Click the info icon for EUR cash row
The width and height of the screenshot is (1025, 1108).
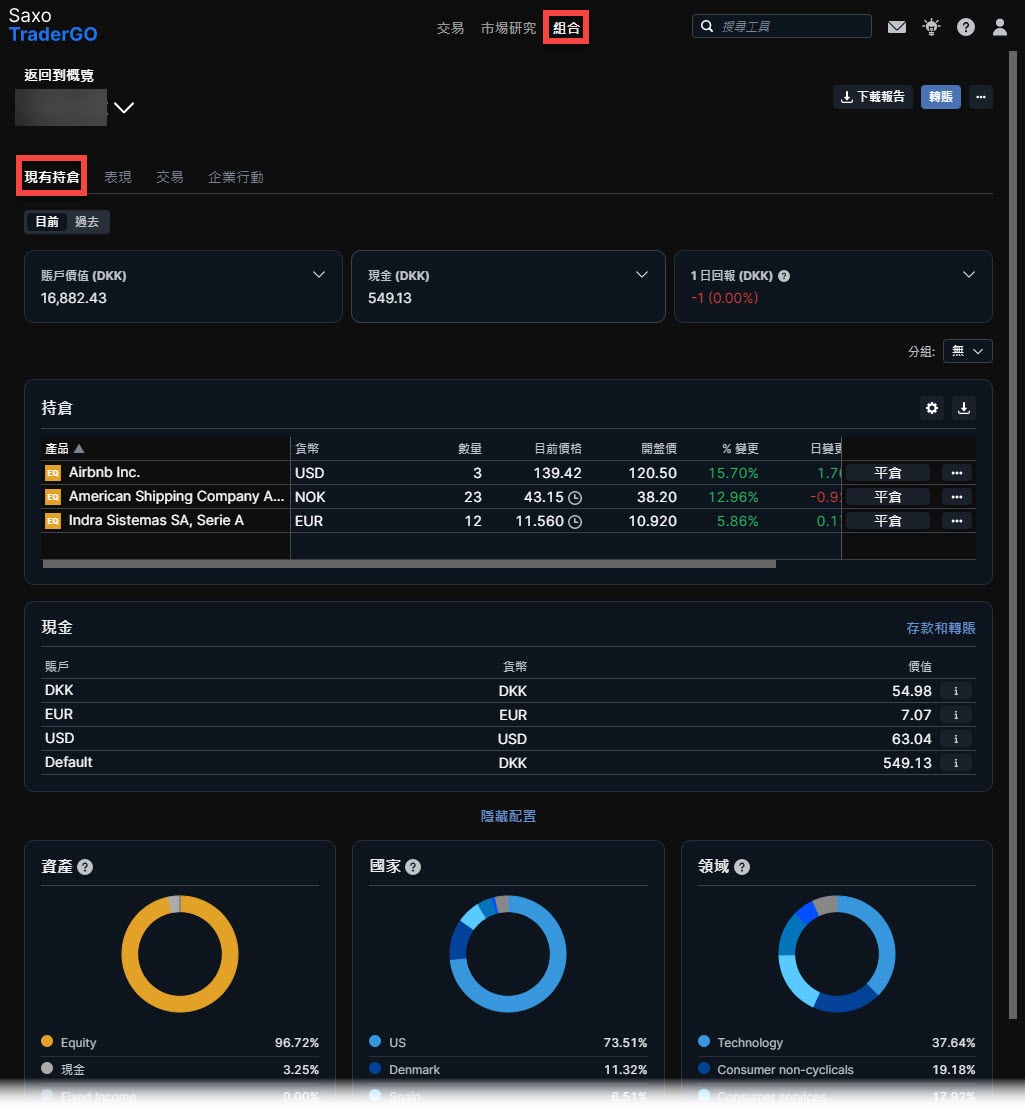[956, 715]
